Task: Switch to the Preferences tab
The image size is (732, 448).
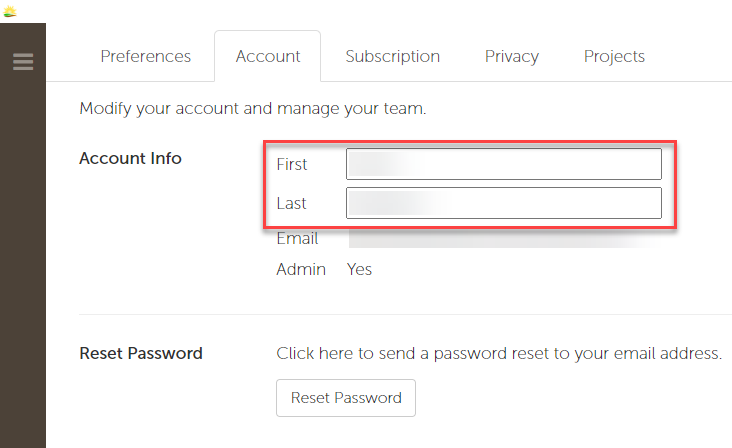Action: point(146,56)
